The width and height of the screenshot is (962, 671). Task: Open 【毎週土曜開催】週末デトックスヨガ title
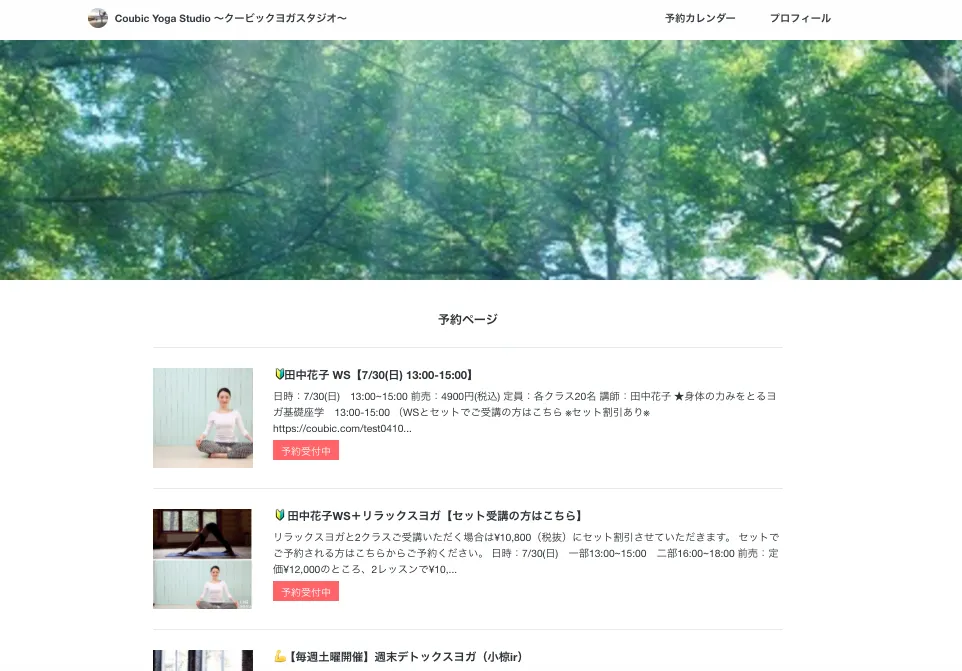405,657
